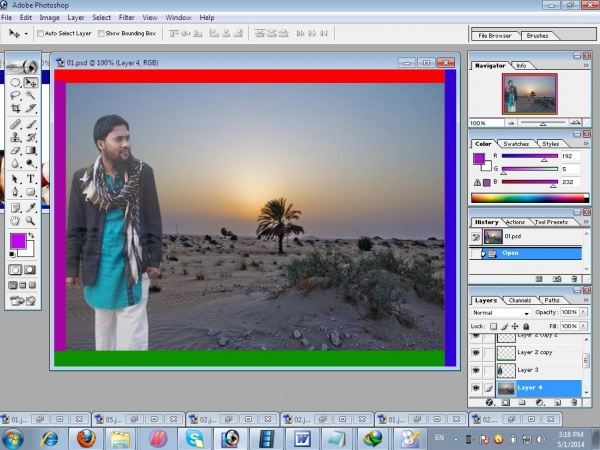
Task: Open the Filter menu
Action: [127, 17]
